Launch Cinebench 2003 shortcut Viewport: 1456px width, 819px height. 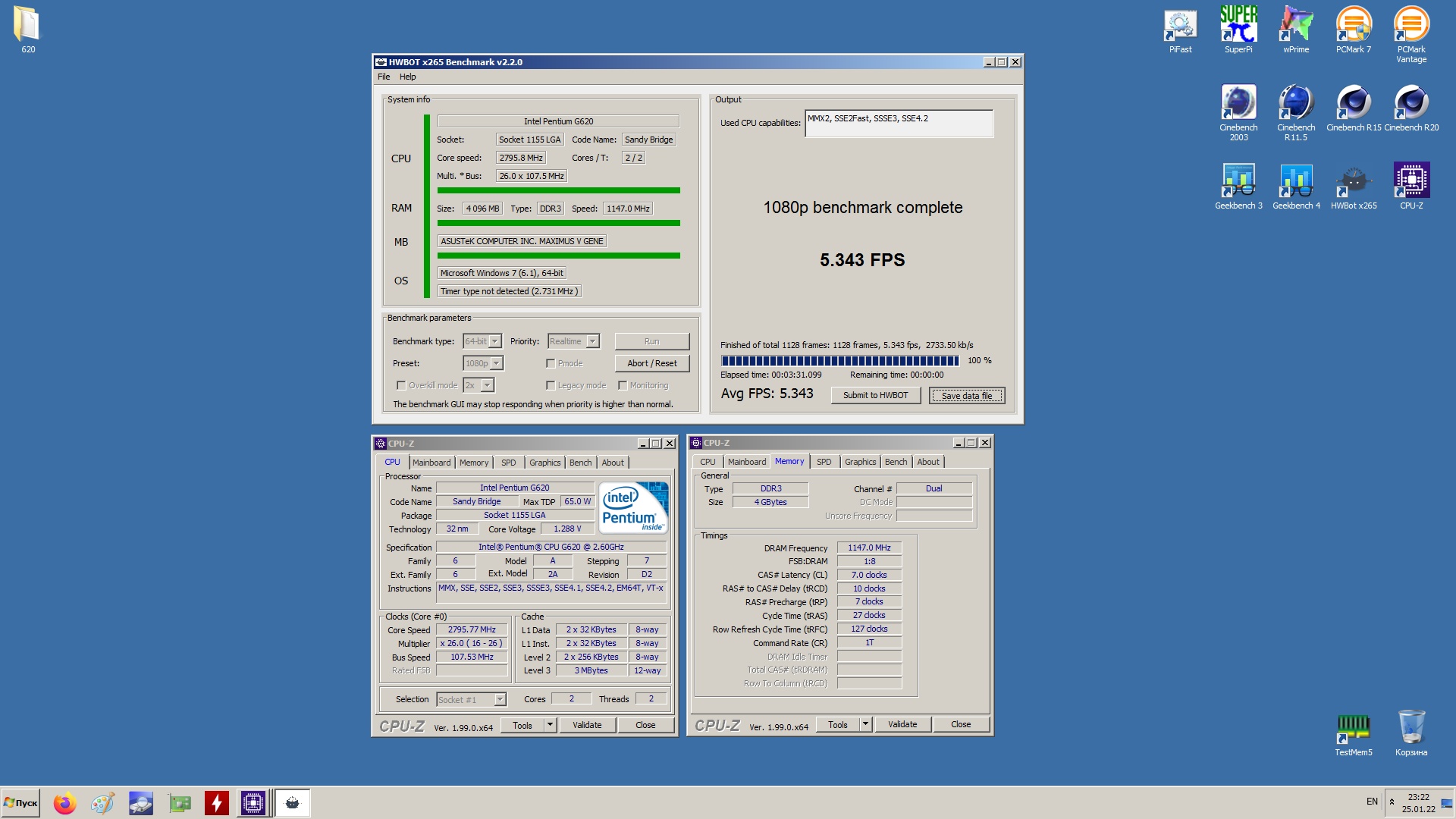tap(1238, 113)
